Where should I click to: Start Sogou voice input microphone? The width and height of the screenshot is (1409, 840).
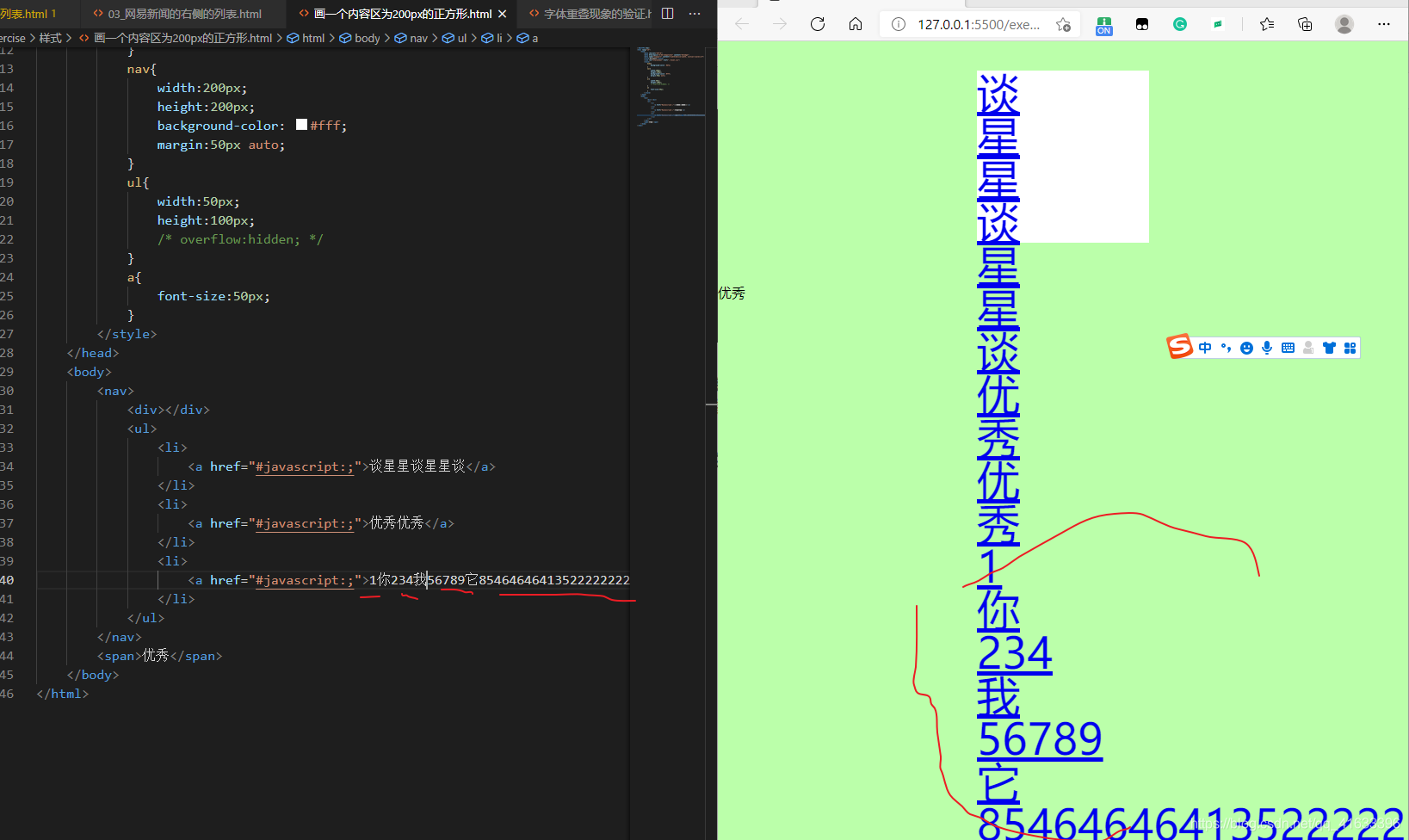[x=1267, y=348]
